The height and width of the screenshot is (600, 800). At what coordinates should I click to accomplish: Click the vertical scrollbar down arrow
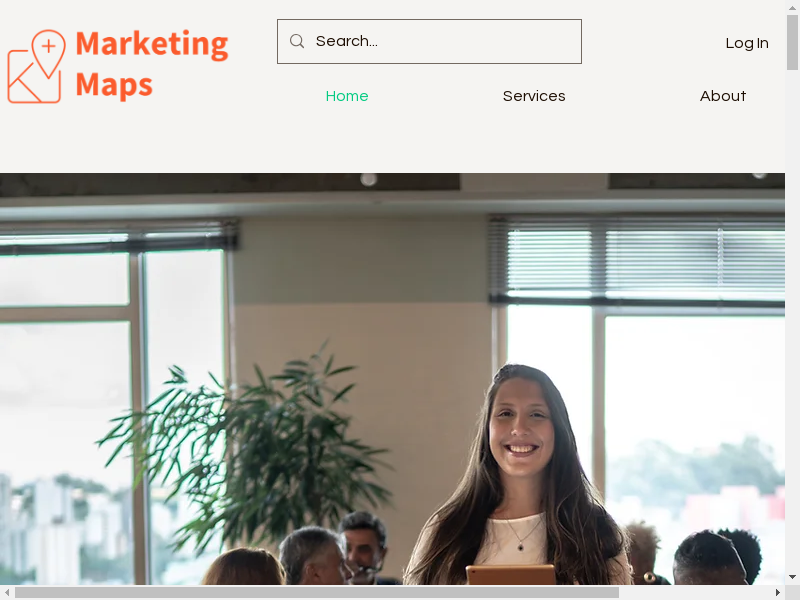coord(792,578)
